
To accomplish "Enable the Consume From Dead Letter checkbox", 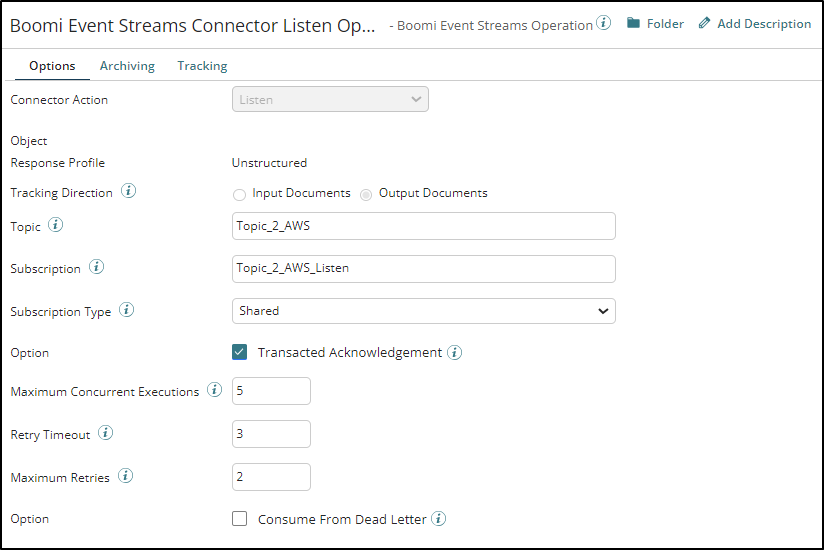I will (240, 519).
